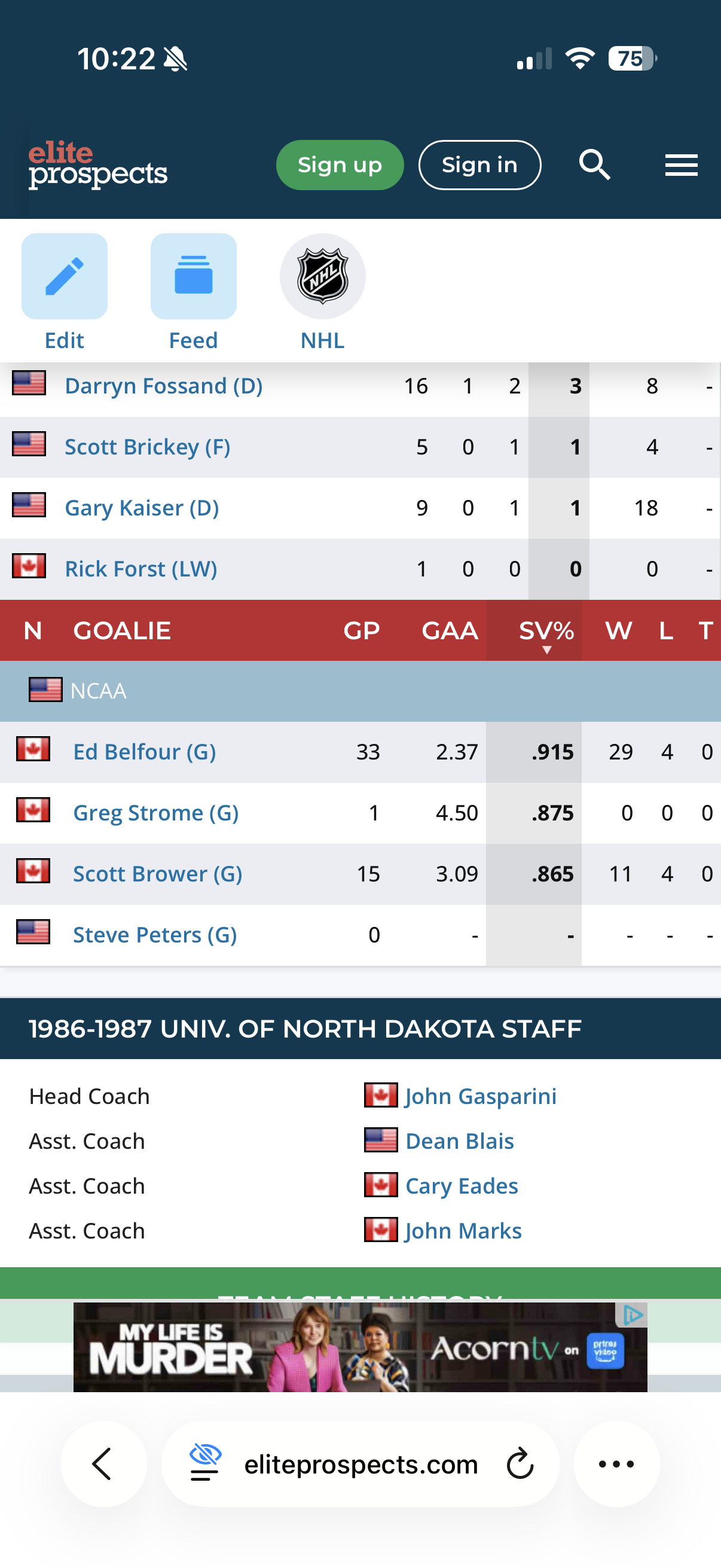This screenshot has width=721, height=1568.
Task: Tap the Edit pencil icon
Action: [x=65, y=276]
